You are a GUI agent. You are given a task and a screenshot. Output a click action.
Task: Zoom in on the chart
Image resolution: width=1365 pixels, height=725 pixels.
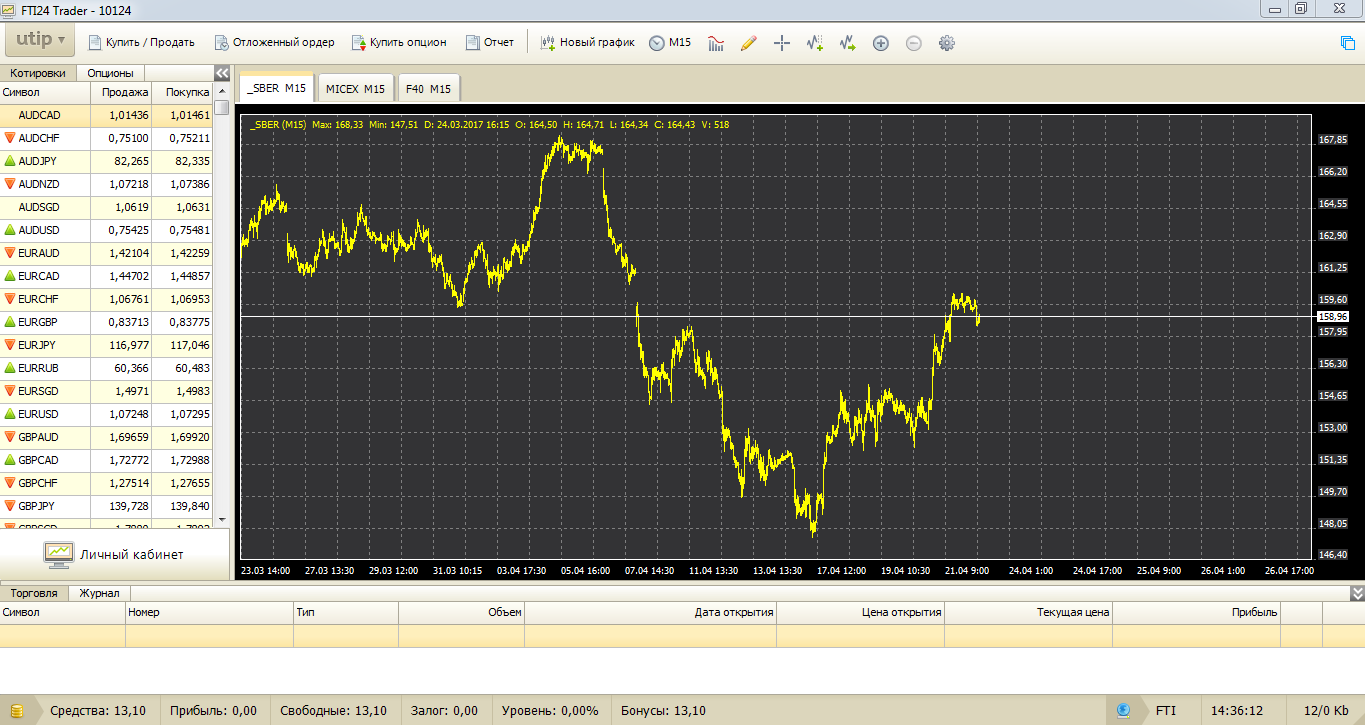point(881,43)
